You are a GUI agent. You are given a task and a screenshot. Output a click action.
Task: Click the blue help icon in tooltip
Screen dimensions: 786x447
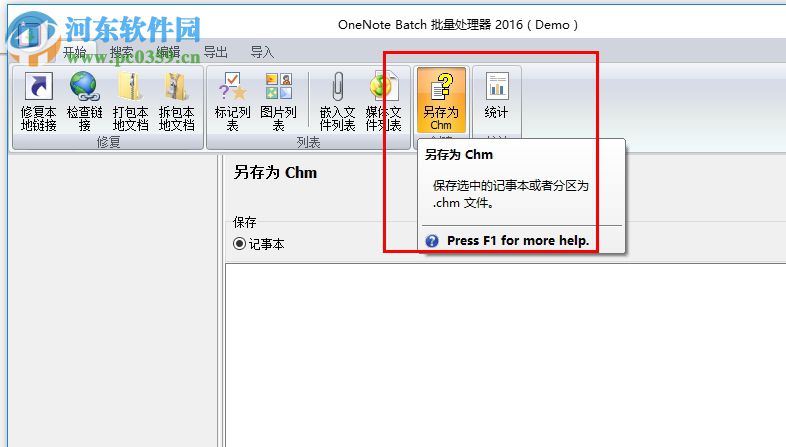(x=432, y=241)
